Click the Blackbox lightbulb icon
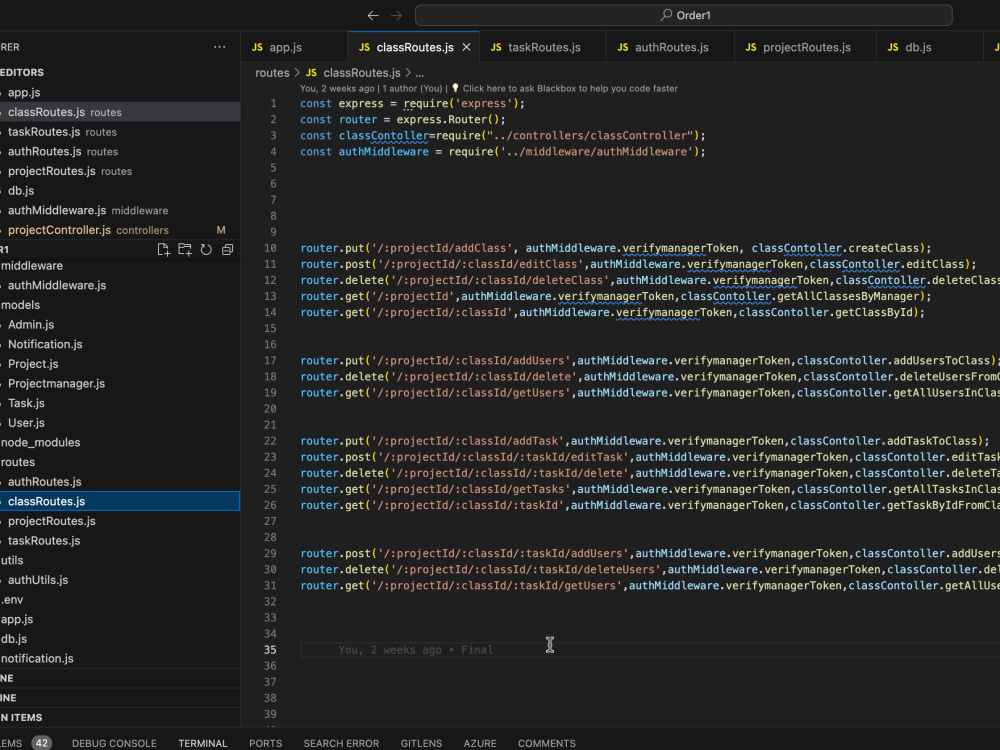Image resolution: width=1000 pixels, height=750 pixels. click(456, 88)
